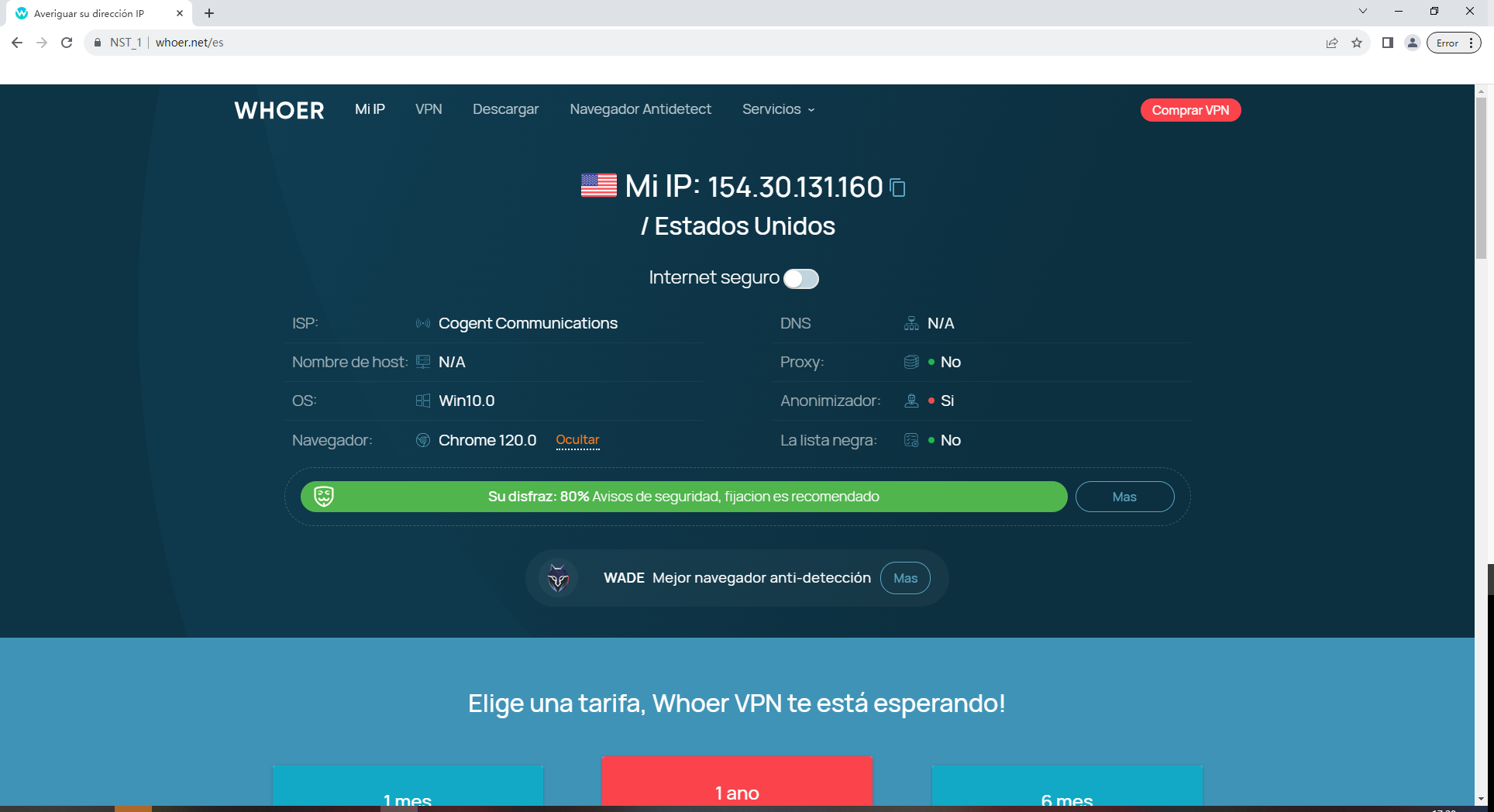Enable the Internet seguro switch
The width and height of the screenshot is (1494, 812).
[x=801, y=278]
